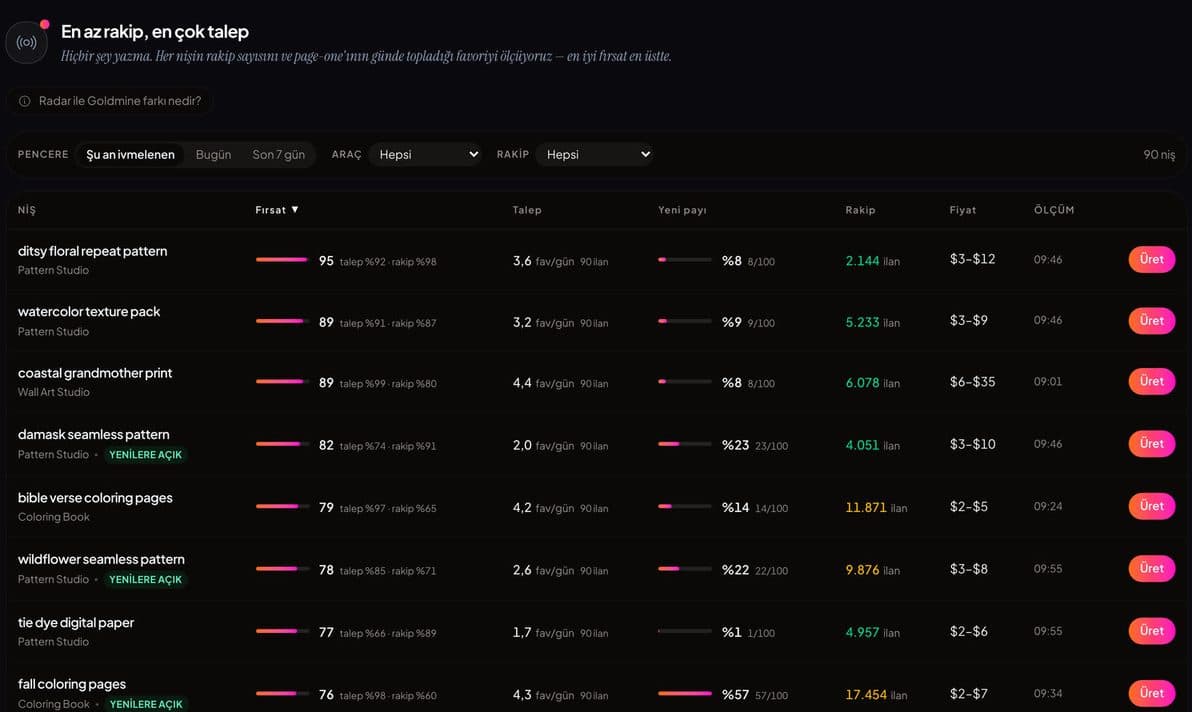Open tie dye digital paper niche

76,622
